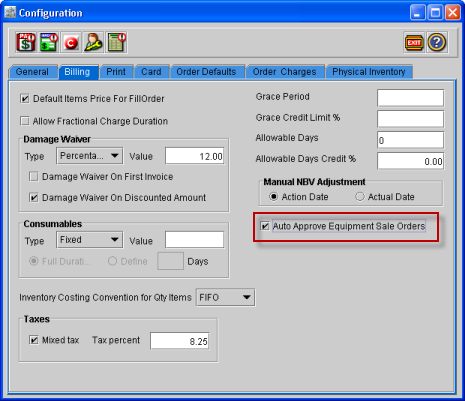The height and width of the screenshot is (401, 465).
Task: Click the green dollar invoice icon
Action: pos(49,42)
